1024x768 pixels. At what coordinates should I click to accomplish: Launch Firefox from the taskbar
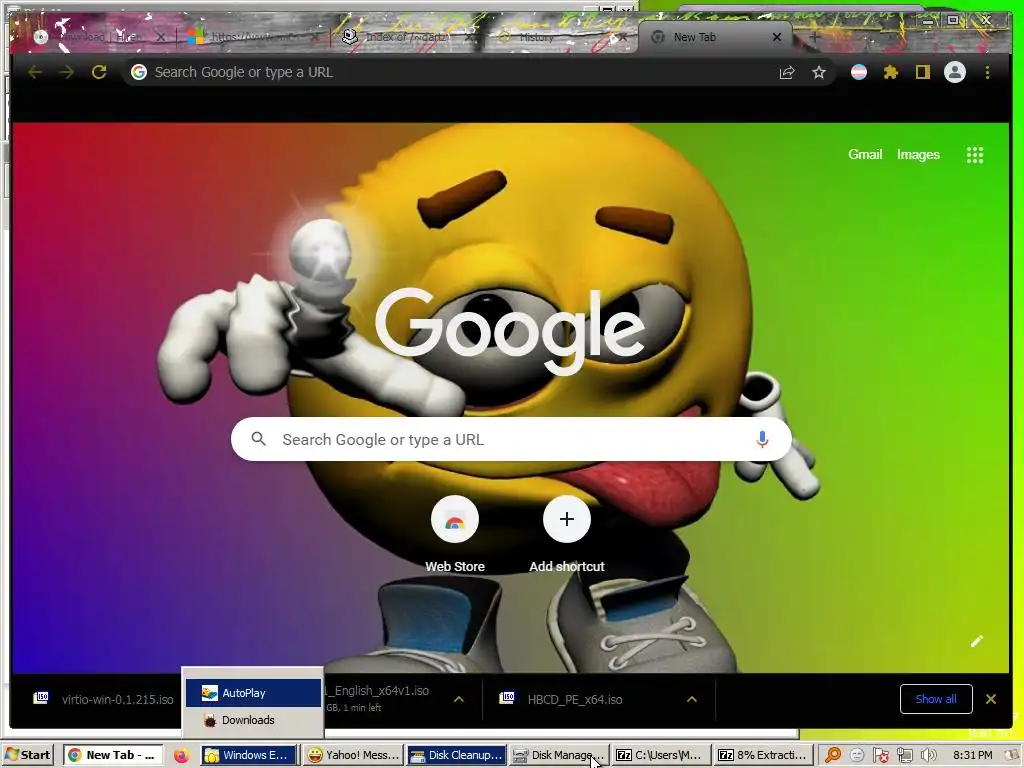point(181,756)
